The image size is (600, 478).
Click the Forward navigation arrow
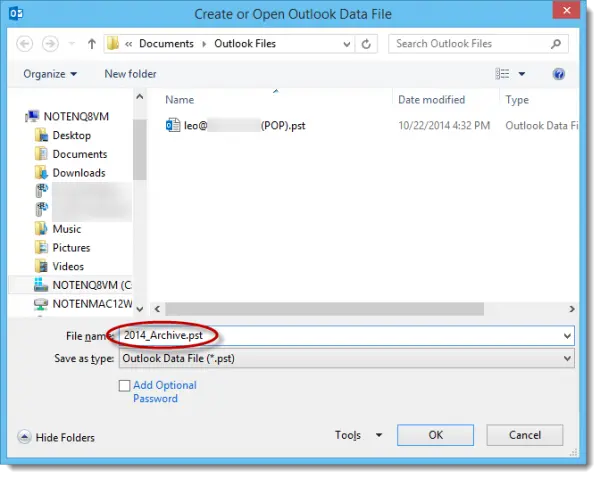(x=50, y=44)
